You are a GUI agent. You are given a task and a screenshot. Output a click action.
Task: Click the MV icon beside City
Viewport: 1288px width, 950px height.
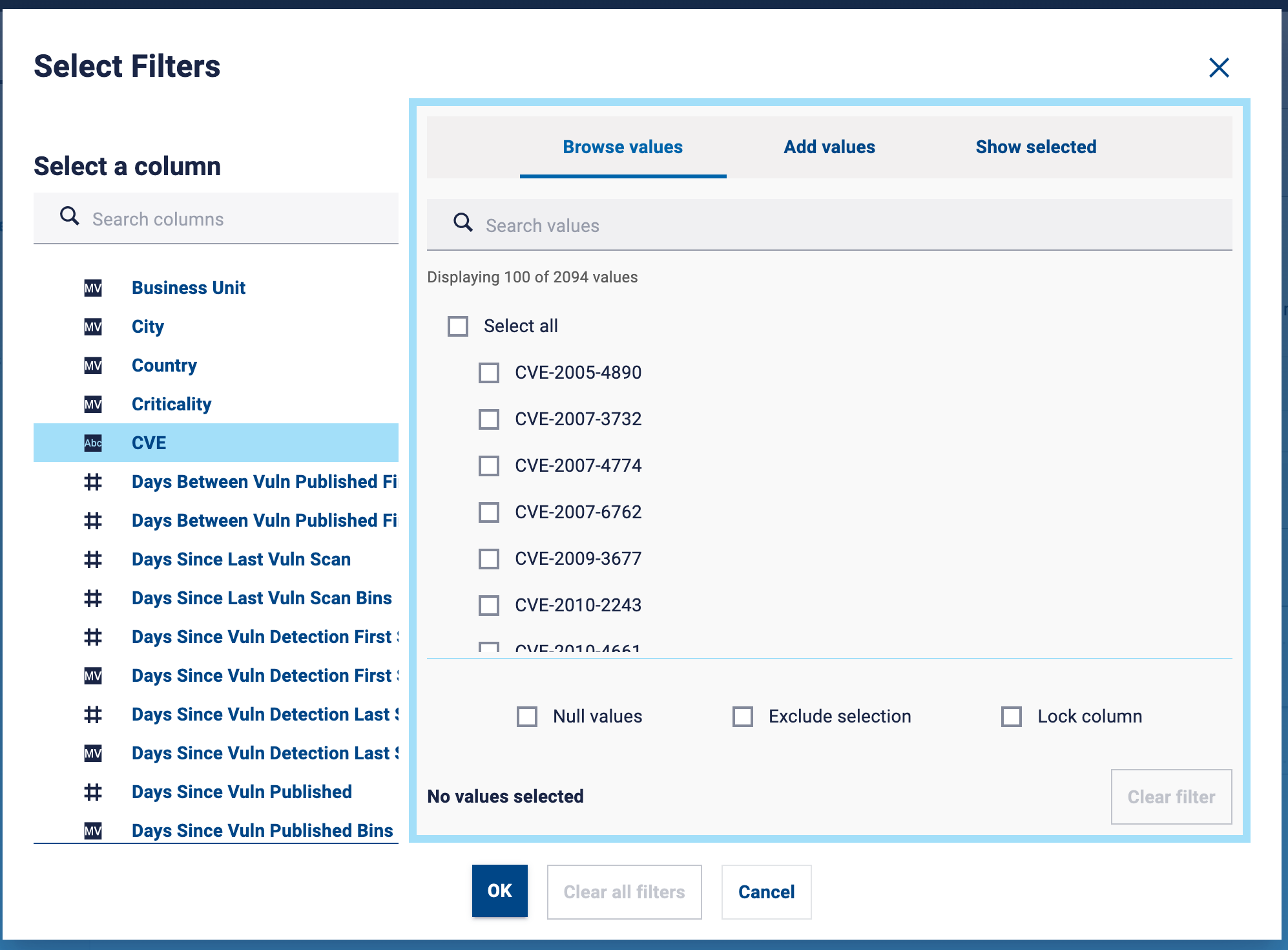point(93,327)
